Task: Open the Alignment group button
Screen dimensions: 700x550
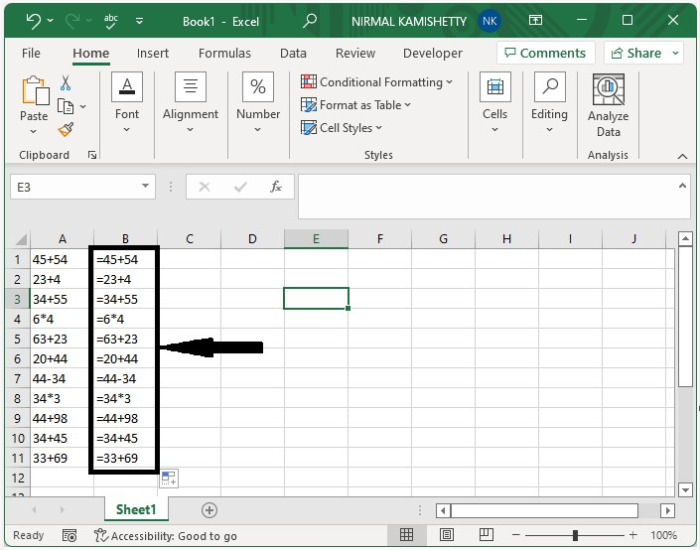Action: click(190, 103)
